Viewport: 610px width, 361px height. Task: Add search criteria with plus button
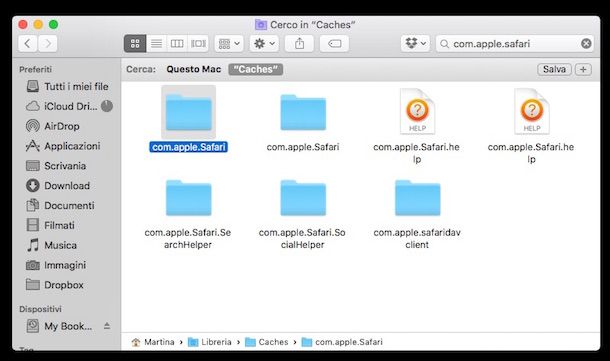point(583,69)
